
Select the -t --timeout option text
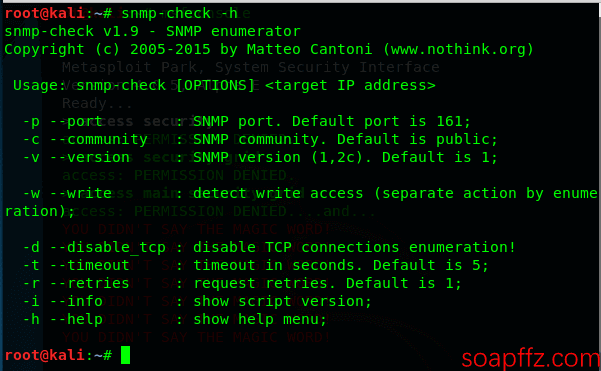[76, 266]
